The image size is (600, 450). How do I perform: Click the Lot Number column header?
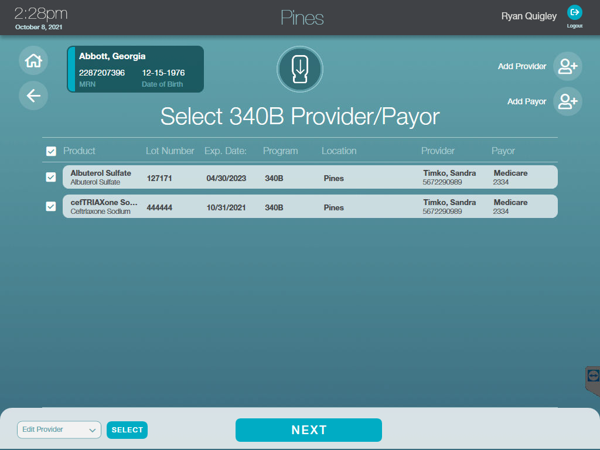pyautogui.click(x=170, y=151)
